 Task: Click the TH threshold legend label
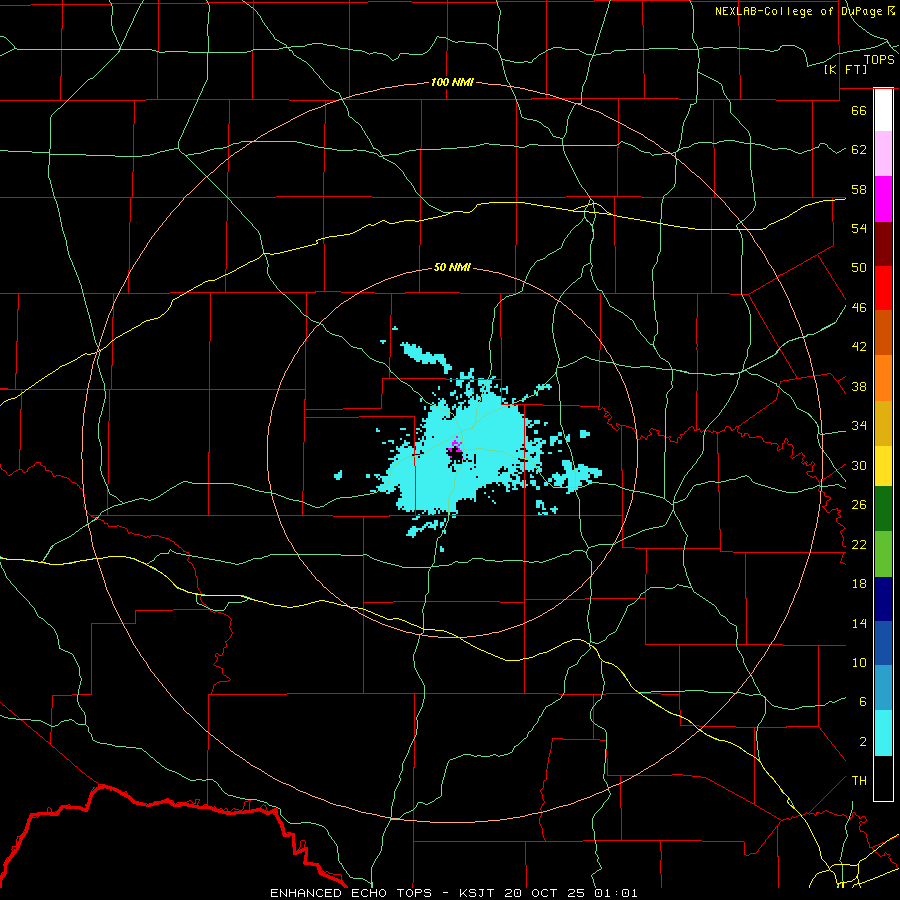click(859, 781)
